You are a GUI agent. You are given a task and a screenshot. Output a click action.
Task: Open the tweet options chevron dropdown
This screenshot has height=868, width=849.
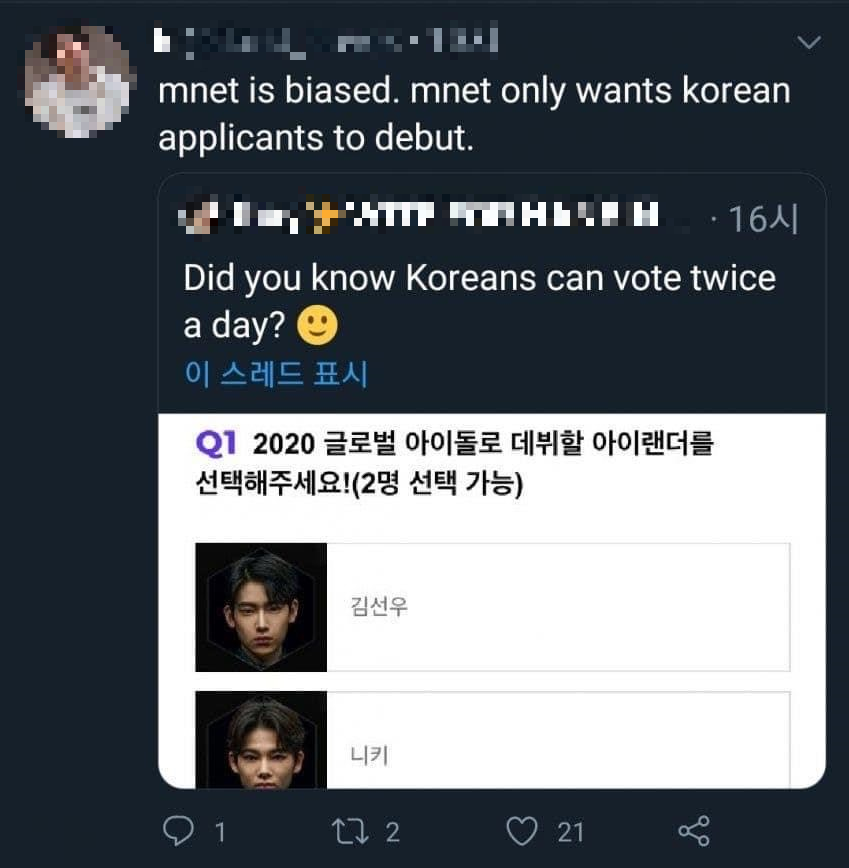tap(807, 42)
